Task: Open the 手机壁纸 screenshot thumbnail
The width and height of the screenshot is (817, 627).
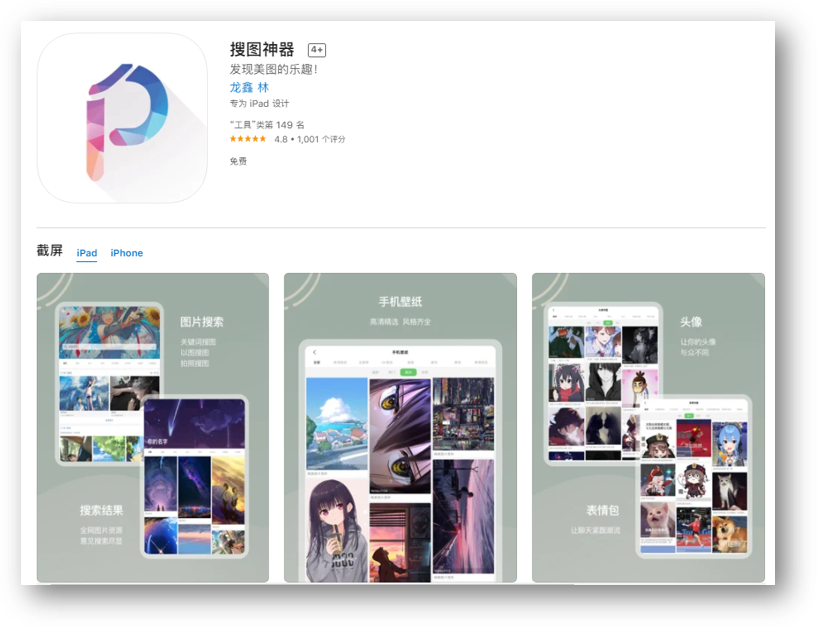Action: (400, 427)
